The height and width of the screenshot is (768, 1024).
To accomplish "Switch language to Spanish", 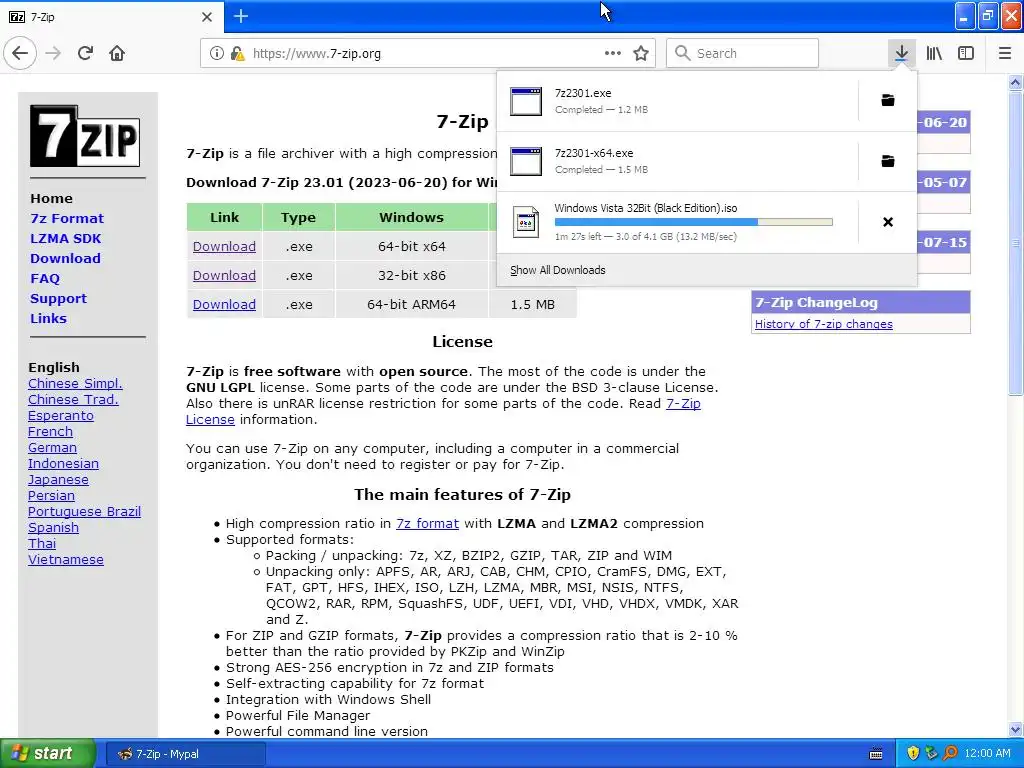I will (x=53, y=528).
